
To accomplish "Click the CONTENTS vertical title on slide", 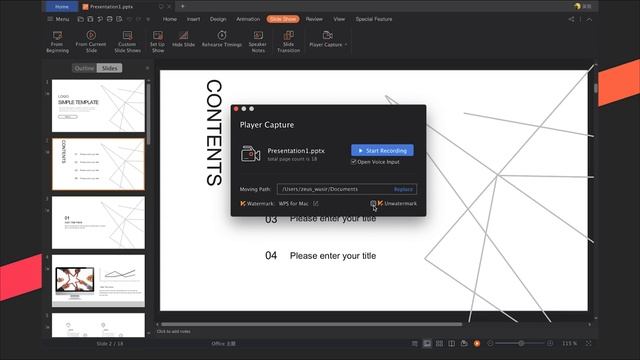I will pyautogui.click(x=214, y=133).
